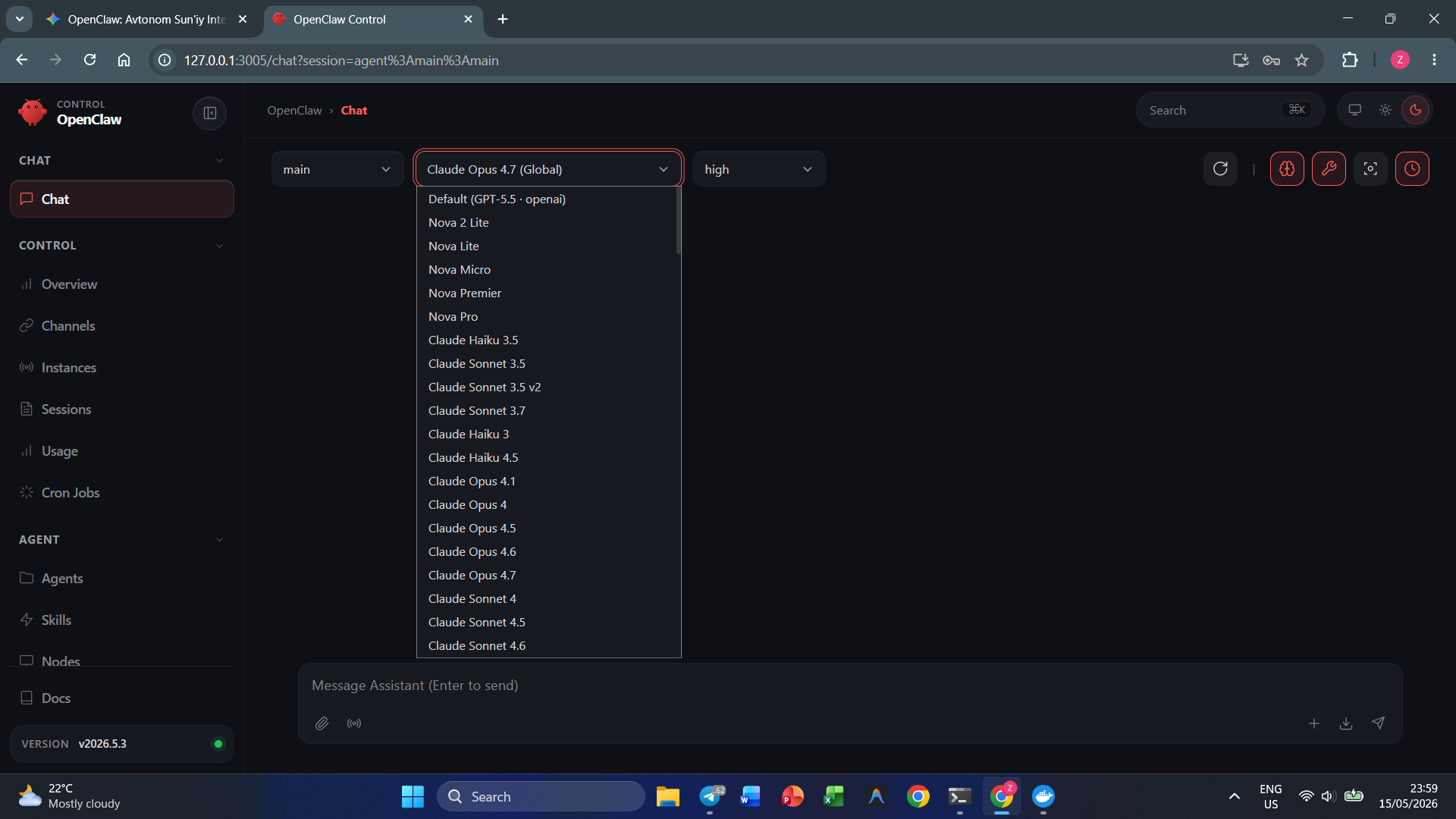Select Claude Sonnet 3.7 model
This screenshot has width=1456, height=819.
pyautogui.click(x=546, y=411)
